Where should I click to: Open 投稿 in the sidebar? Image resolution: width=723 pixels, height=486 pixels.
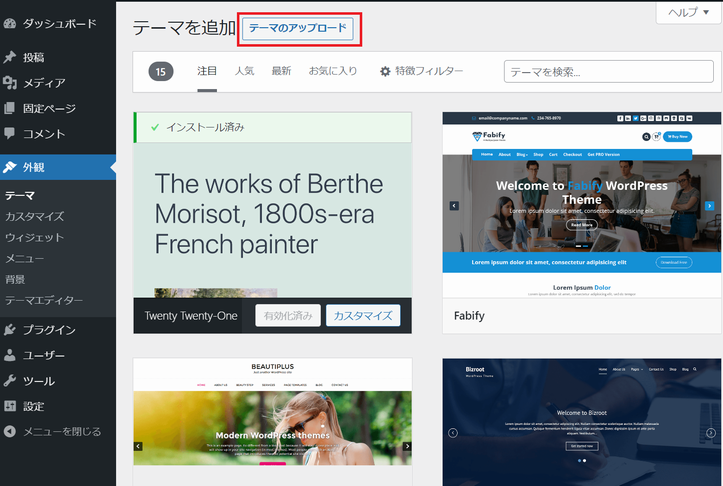pos(58,57)
